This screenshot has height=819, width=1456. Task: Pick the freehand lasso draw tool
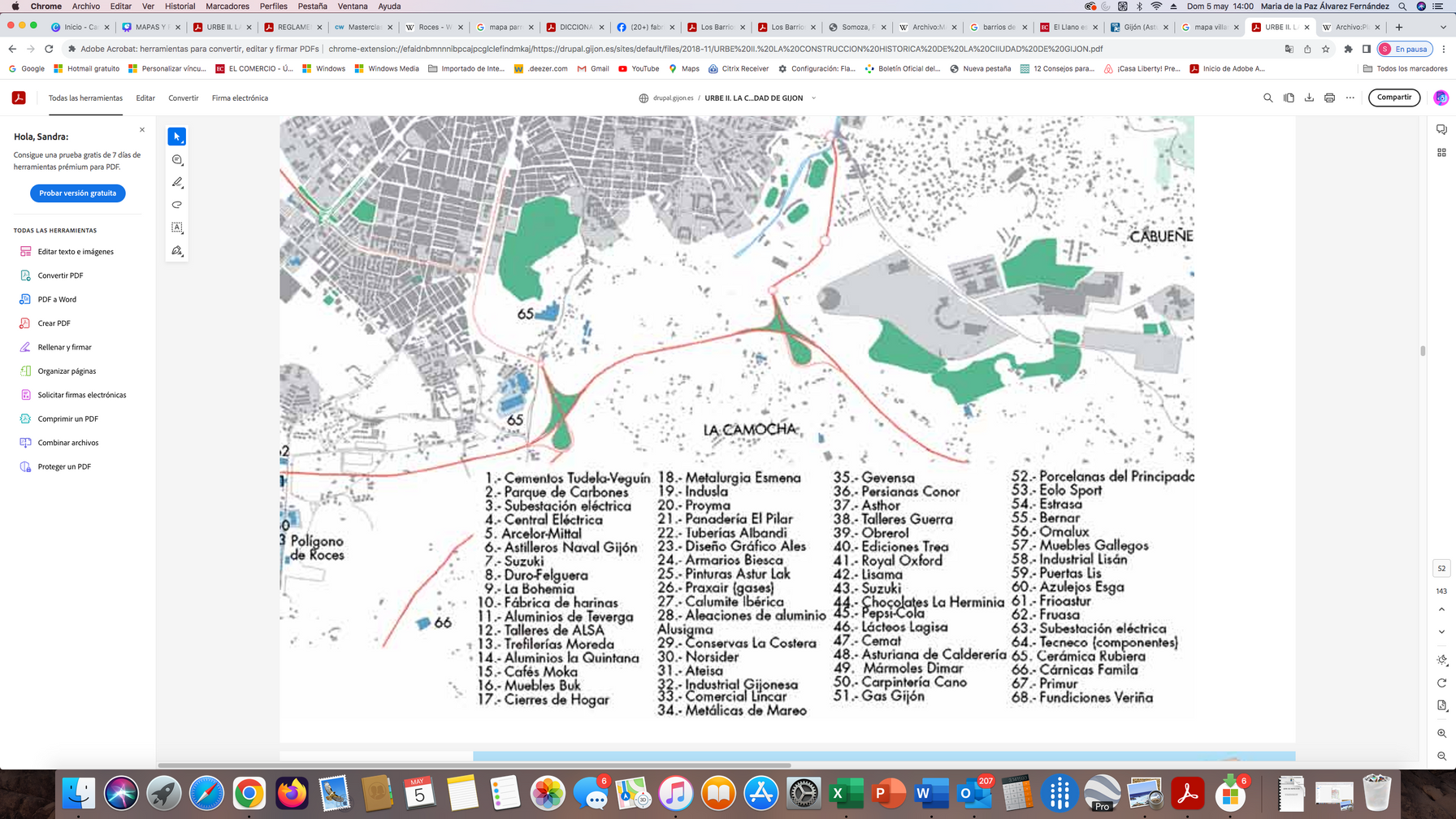(x=177, y=205)
